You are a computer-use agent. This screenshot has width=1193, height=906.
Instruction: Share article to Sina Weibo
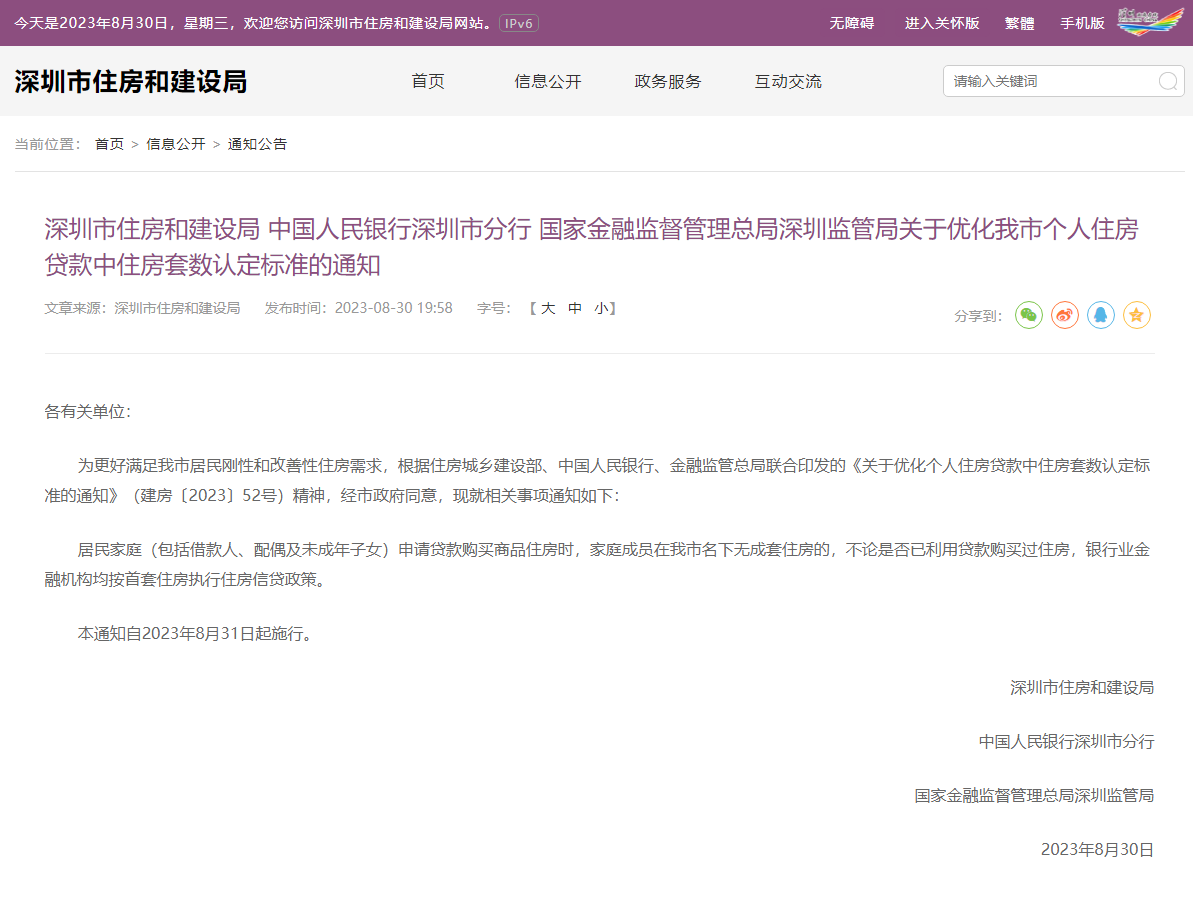(1065, 316)
